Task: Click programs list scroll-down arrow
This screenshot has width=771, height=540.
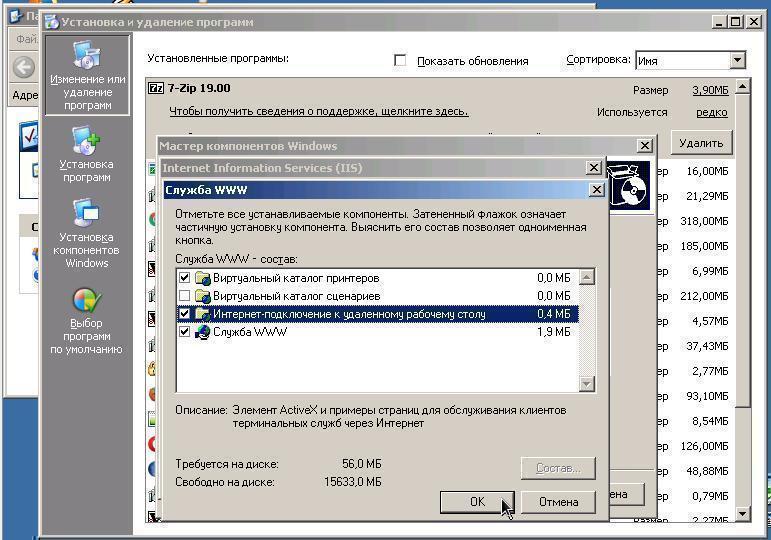Action: [742, 514]
